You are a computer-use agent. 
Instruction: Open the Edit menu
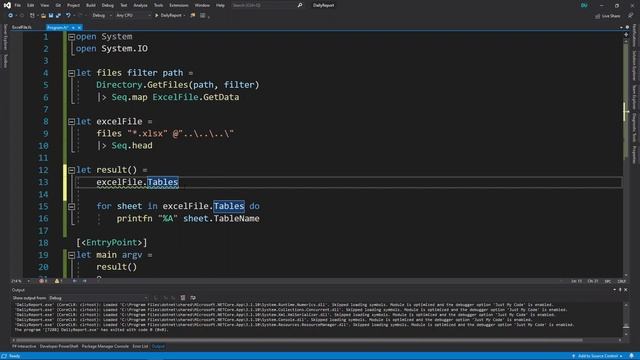(31, 5)
